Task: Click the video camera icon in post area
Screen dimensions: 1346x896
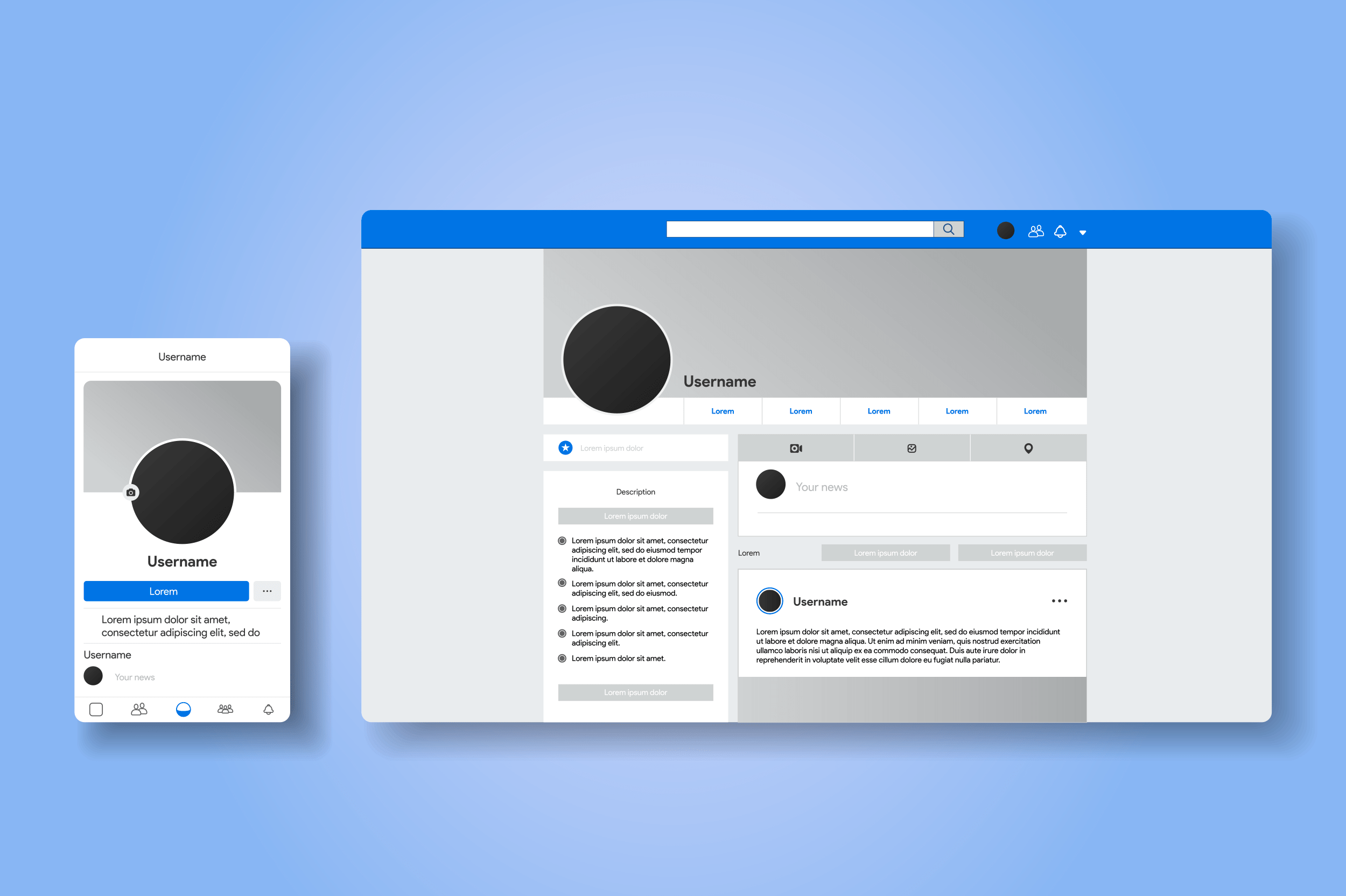Action: [x=796, y=447]
